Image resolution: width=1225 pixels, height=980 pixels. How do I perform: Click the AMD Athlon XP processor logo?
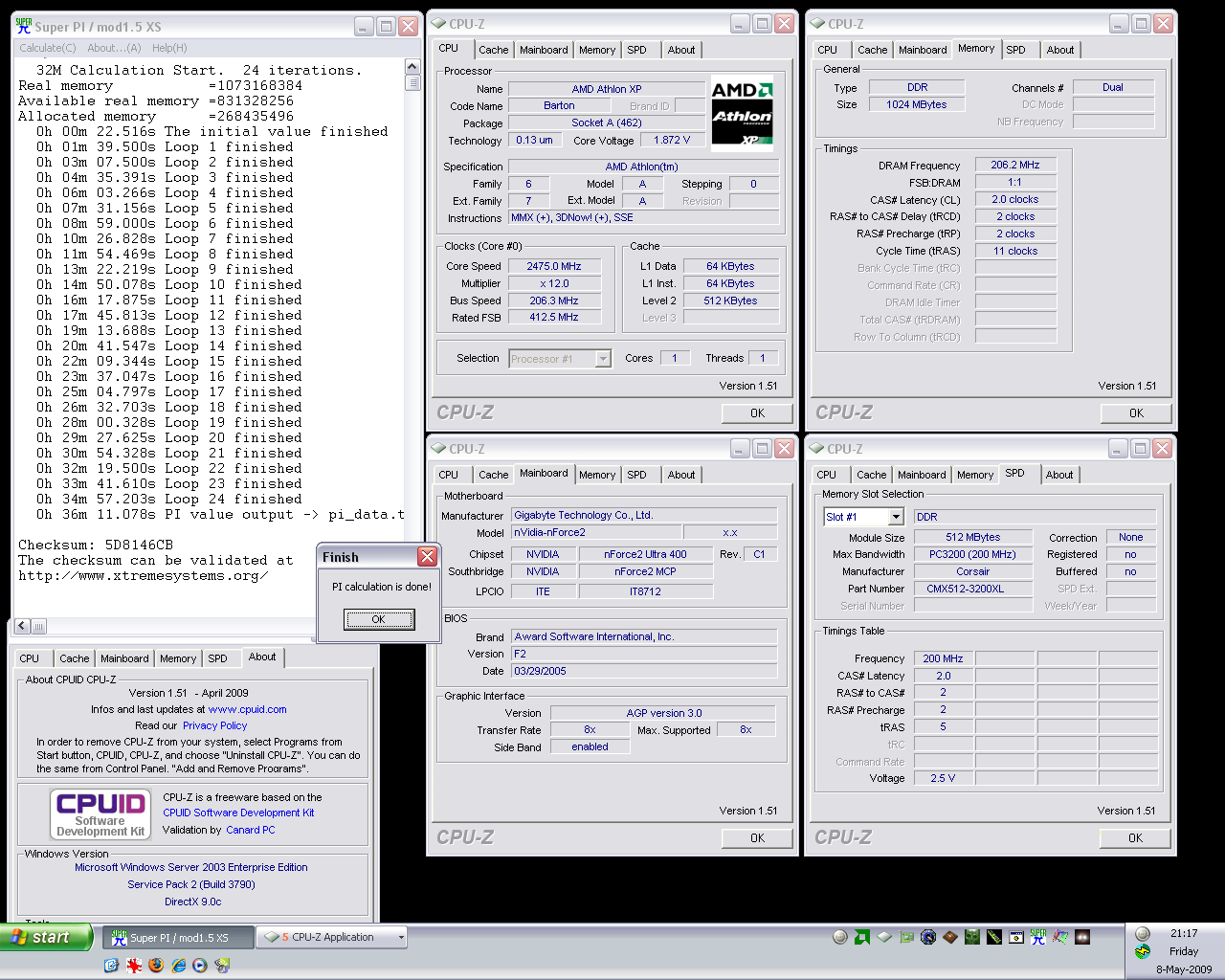coord(742,114)
